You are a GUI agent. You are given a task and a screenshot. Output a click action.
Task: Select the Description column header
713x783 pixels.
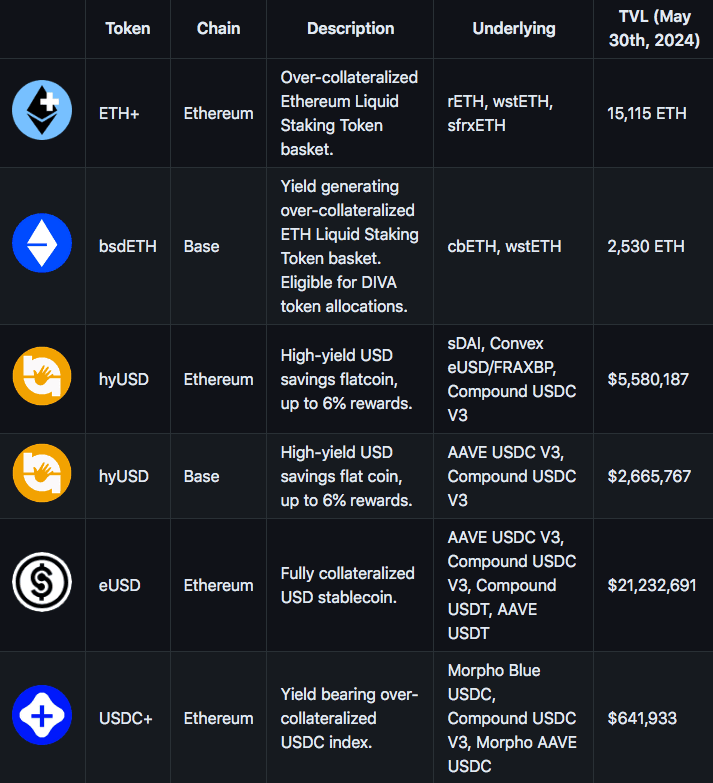pos(350,28)
